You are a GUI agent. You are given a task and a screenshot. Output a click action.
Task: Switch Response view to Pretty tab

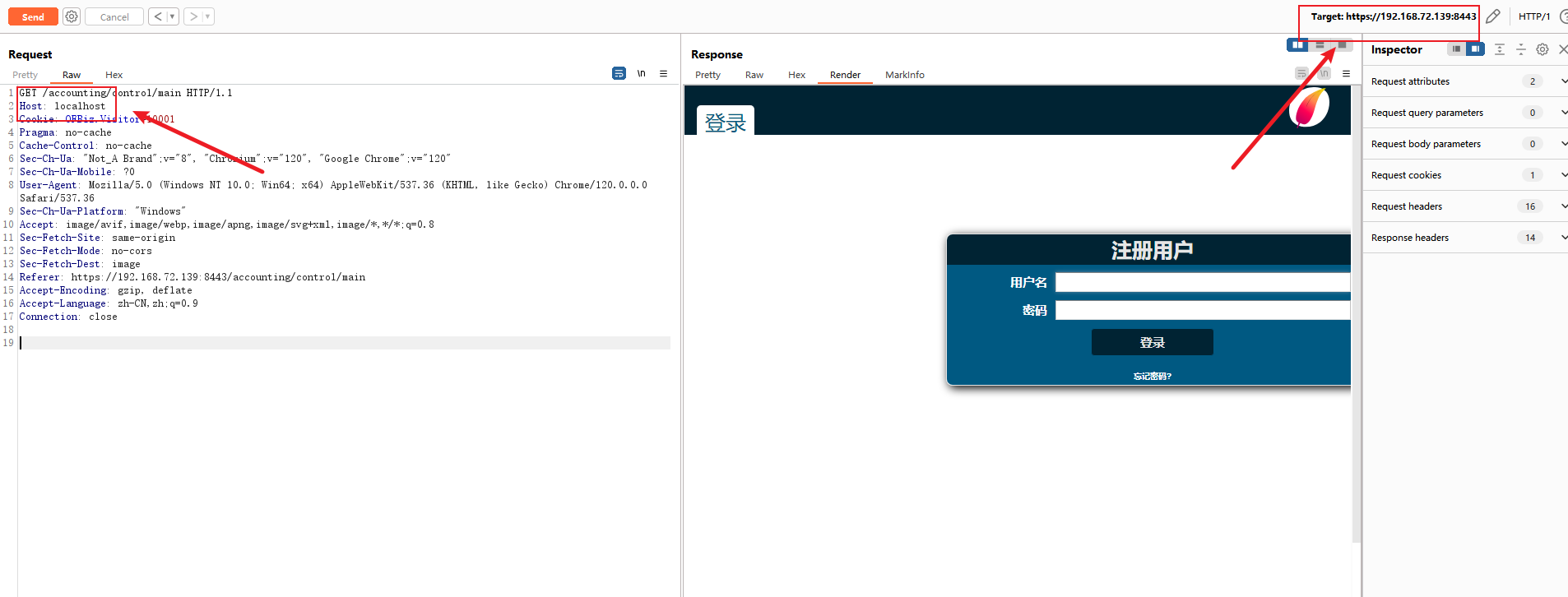(x=707, y=75)
